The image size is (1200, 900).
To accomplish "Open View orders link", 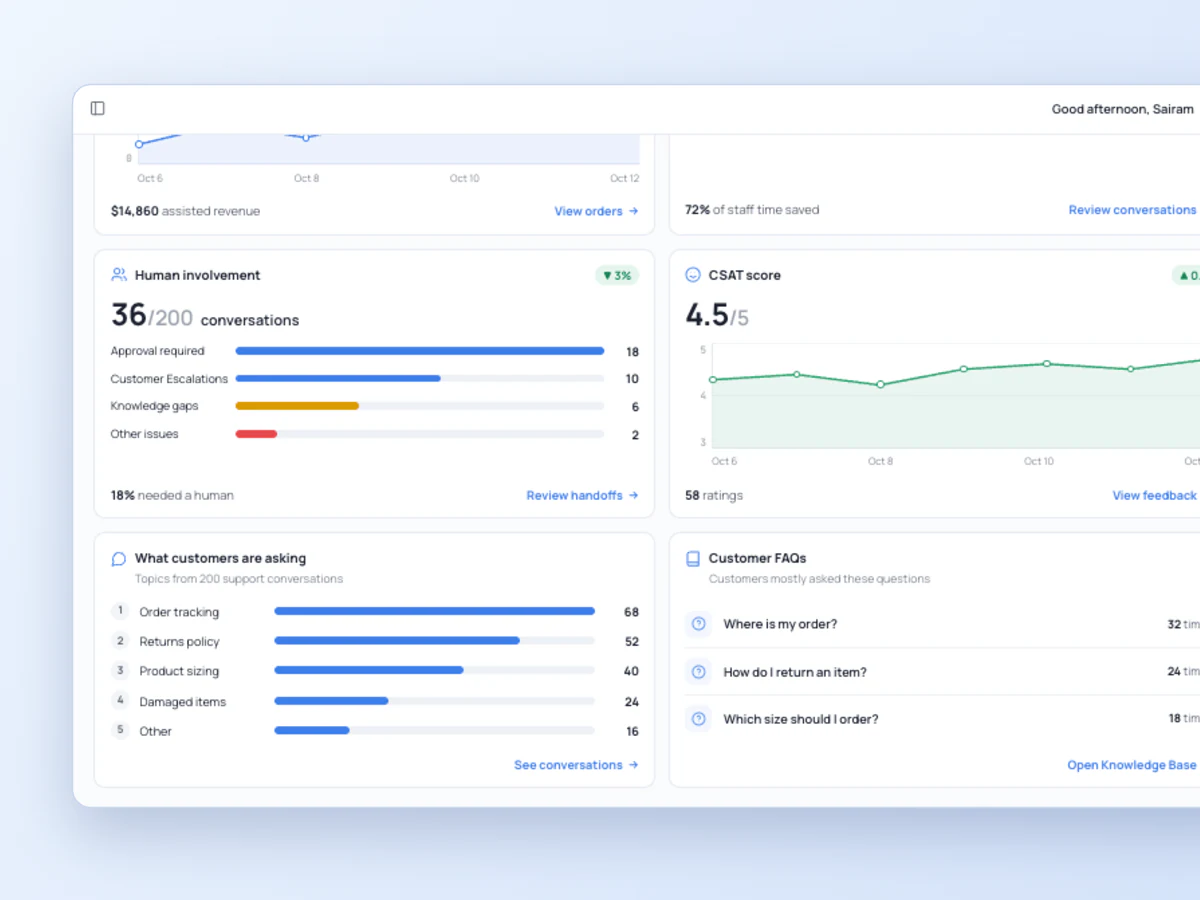I will 596,211.
